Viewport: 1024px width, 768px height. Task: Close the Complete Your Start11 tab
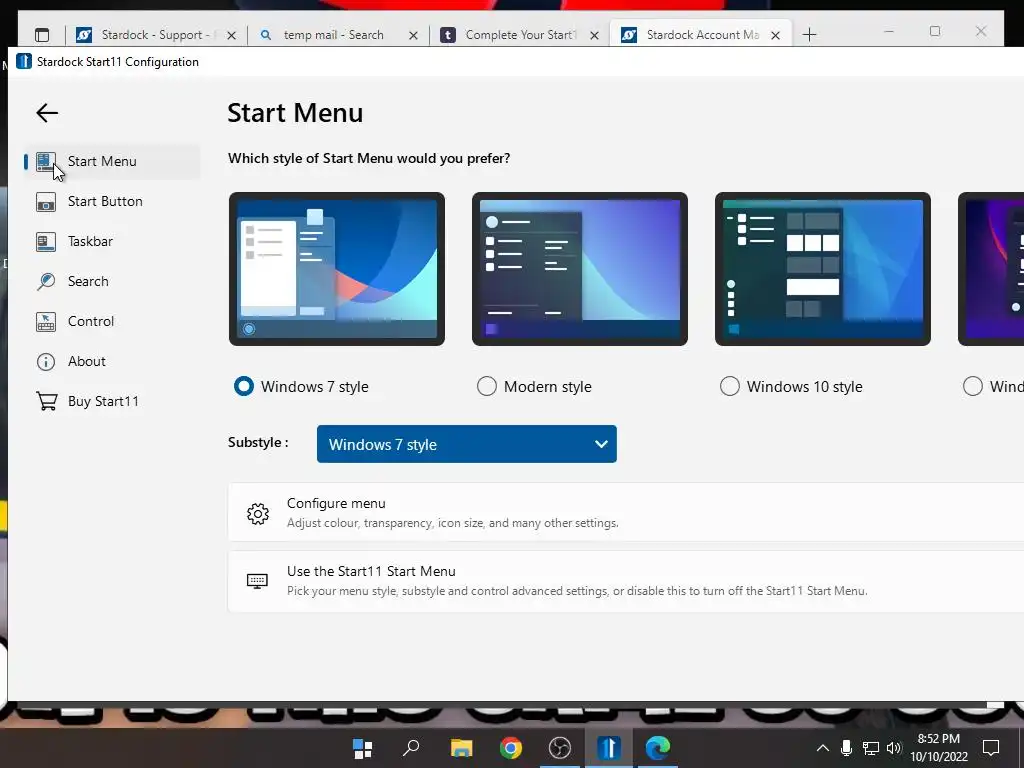pos(594,35)
